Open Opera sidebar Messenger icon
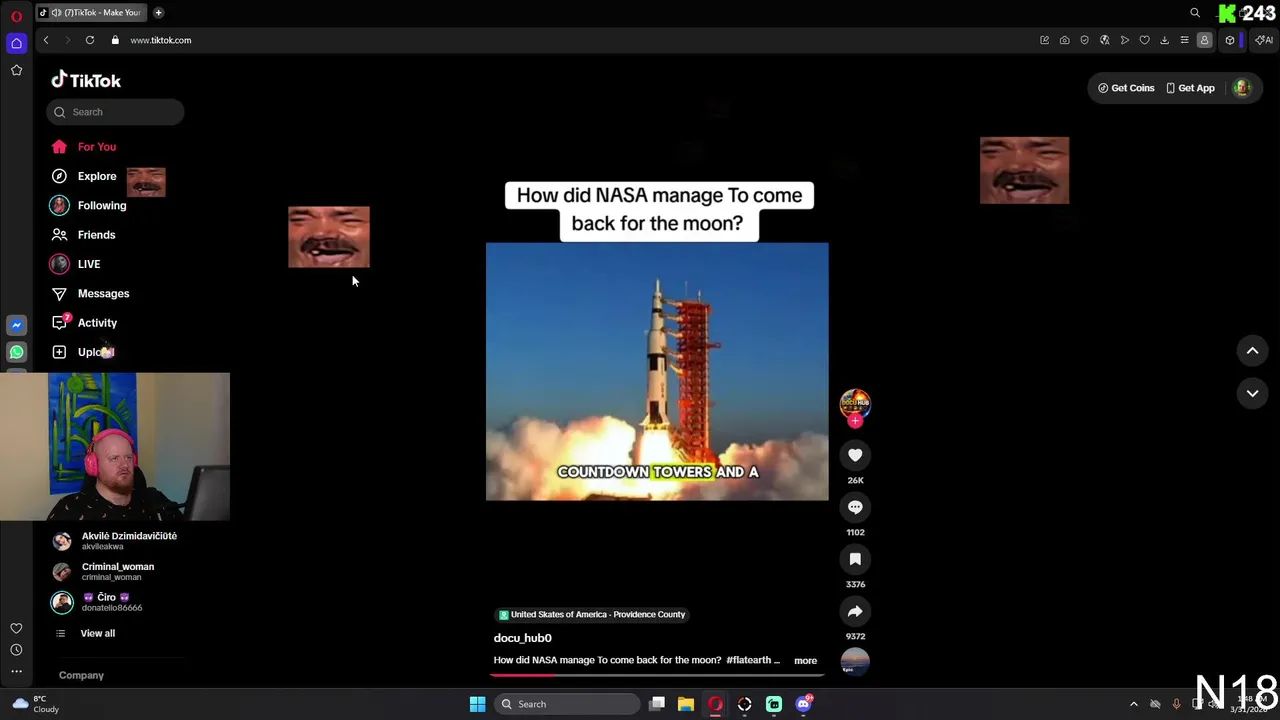 [16, 325]
